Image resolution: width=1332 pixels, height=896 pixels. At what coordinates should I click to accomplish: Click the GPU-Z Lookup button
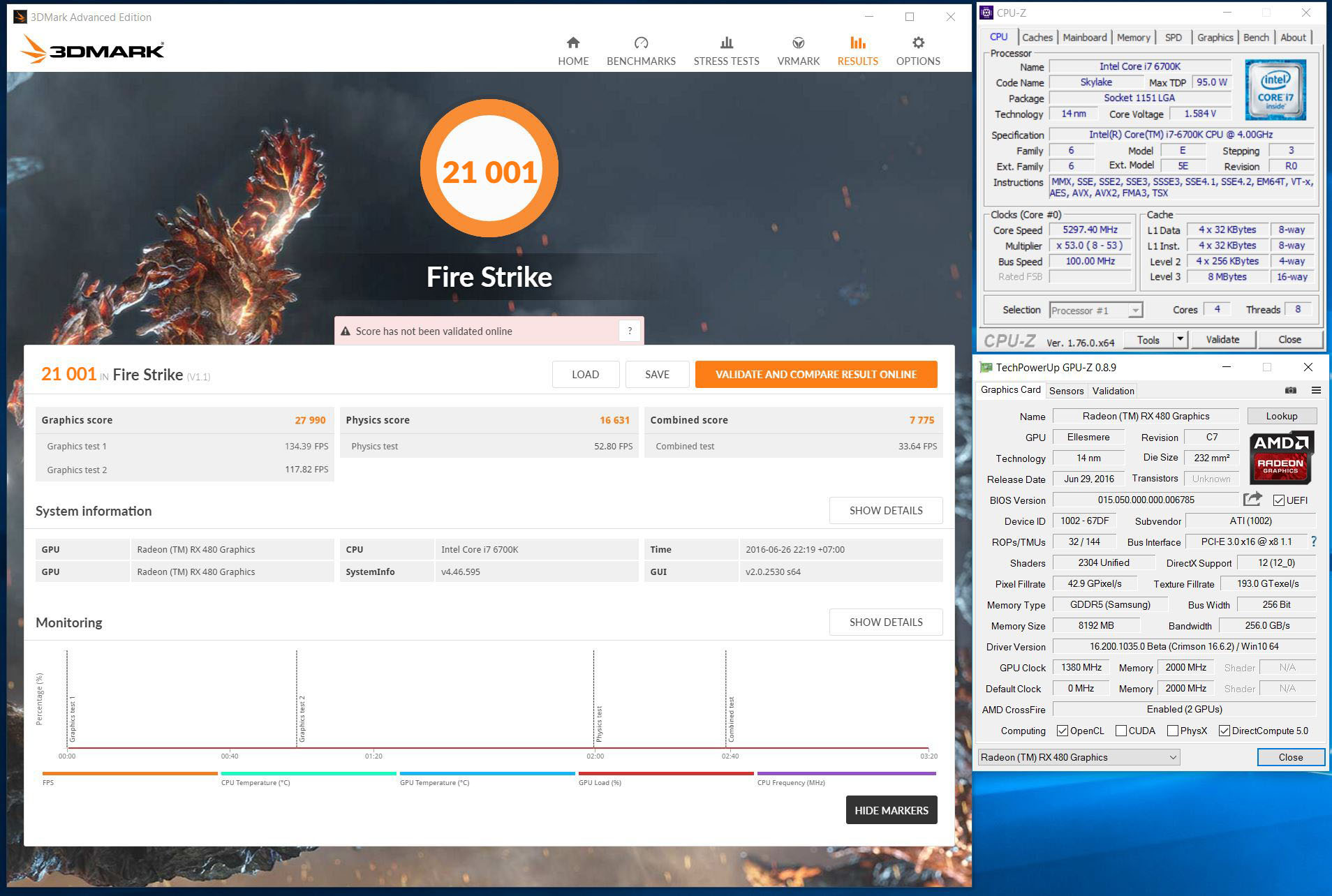[x=1282, y=416]
